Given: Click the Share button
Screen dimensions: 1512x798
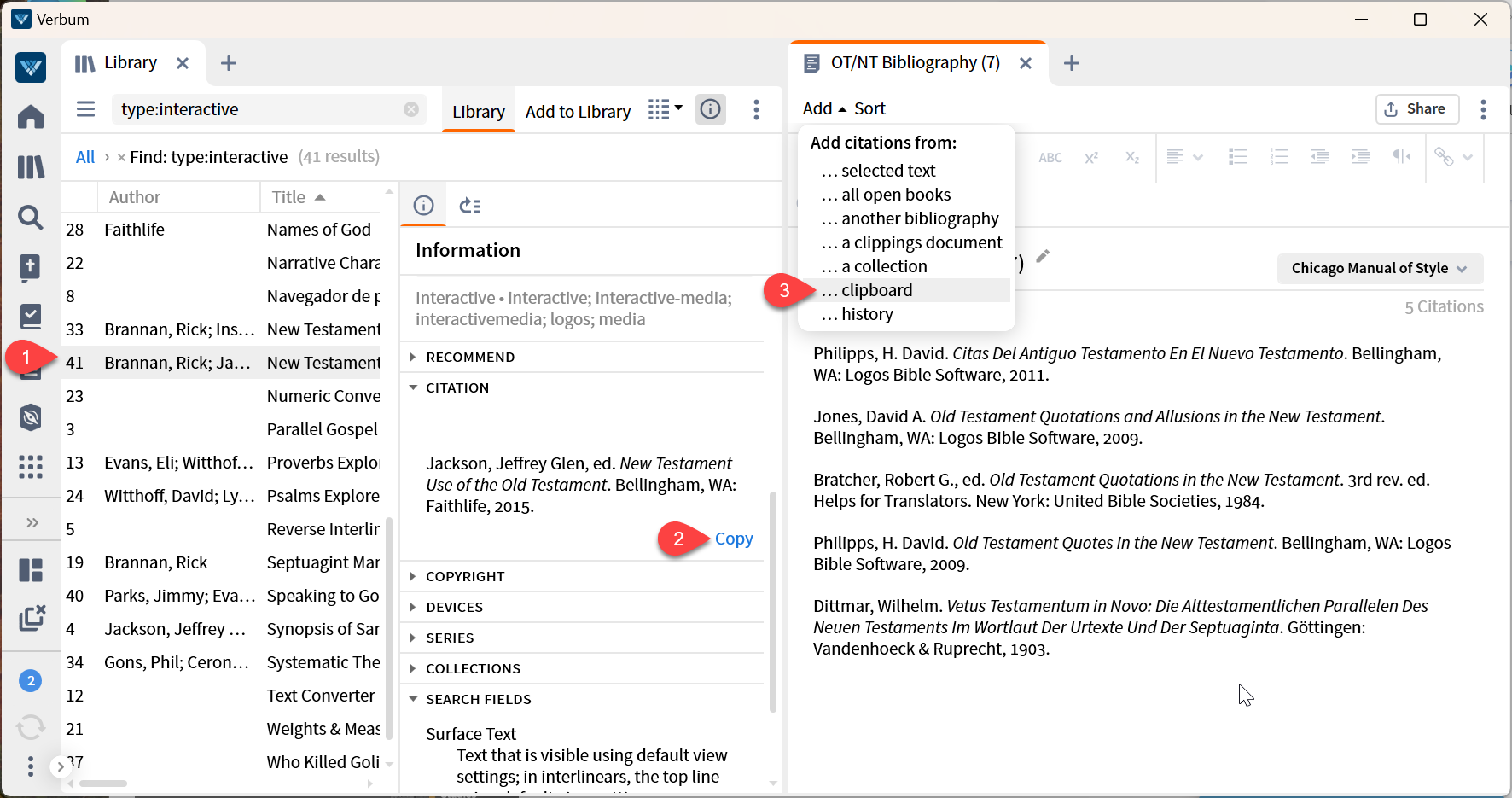Looking at the screenshot, I should coord(1417,108).
